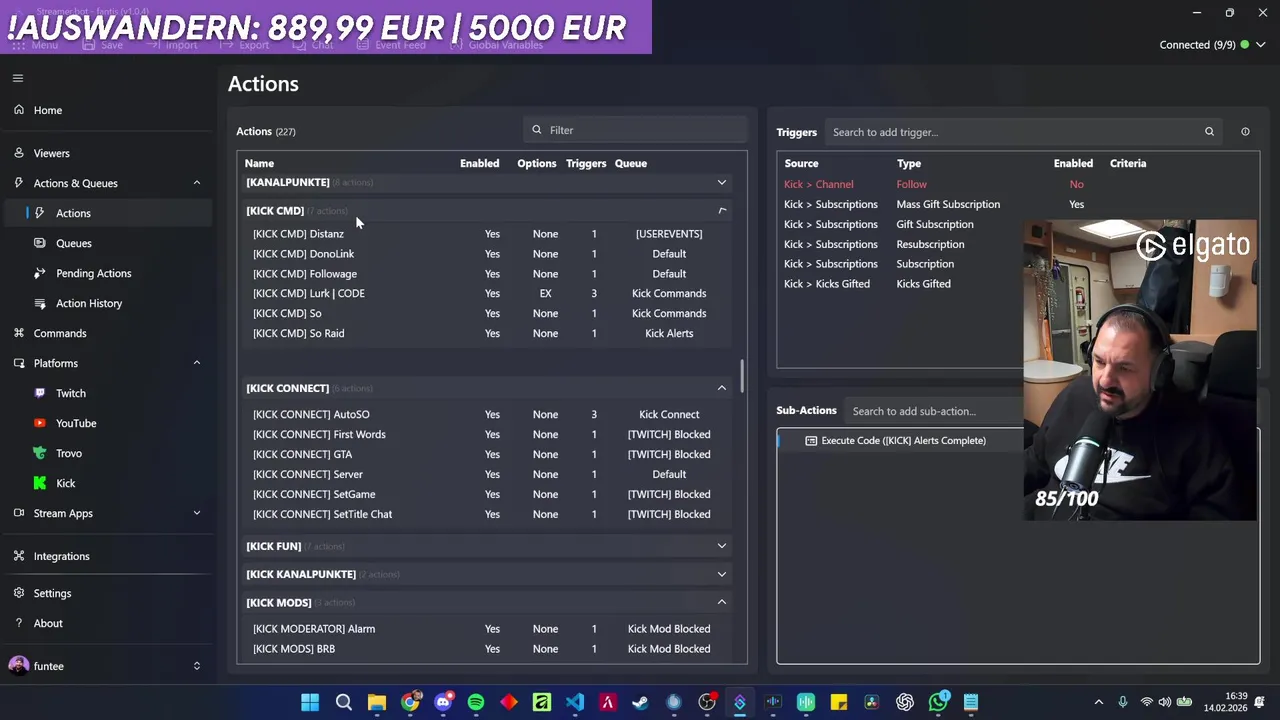Open the Trovo platform icon

[40, 453]
